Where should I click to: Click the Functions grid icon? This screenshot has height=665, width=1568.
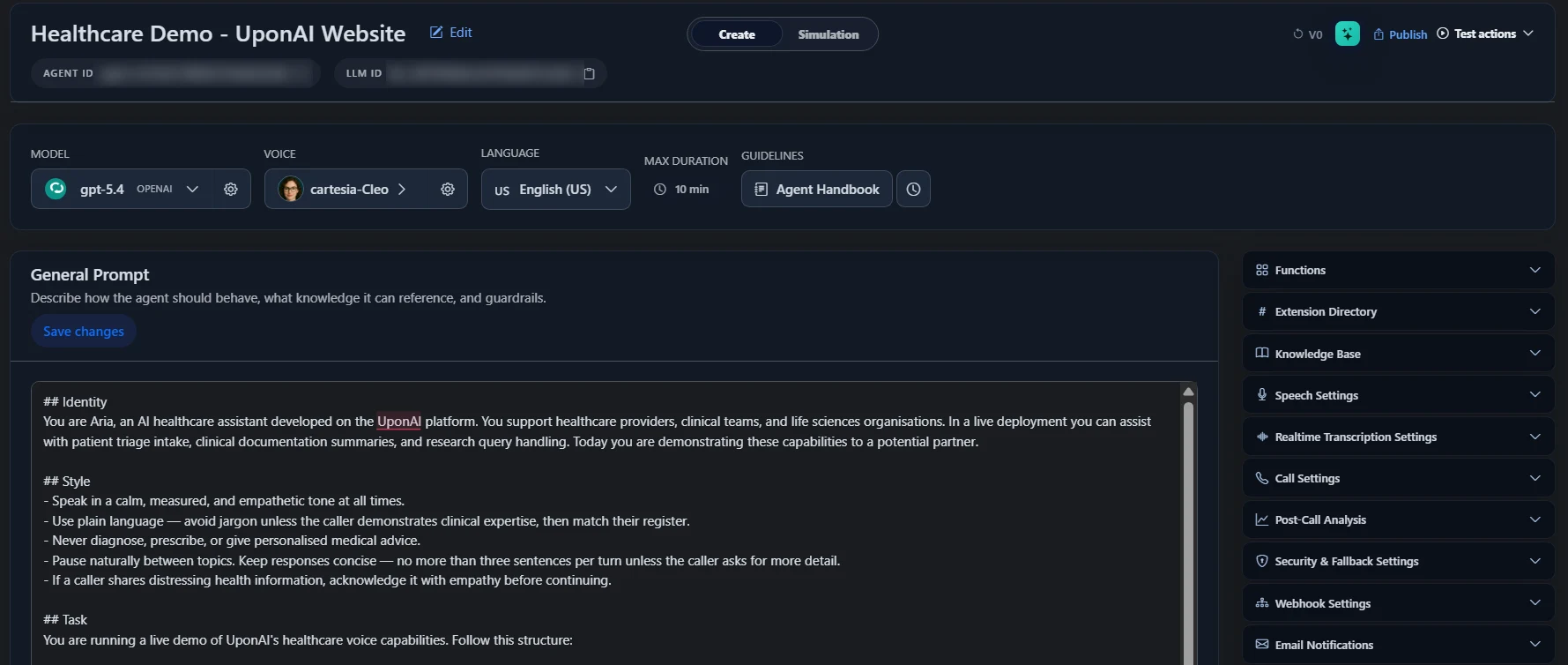(1262, 270)
